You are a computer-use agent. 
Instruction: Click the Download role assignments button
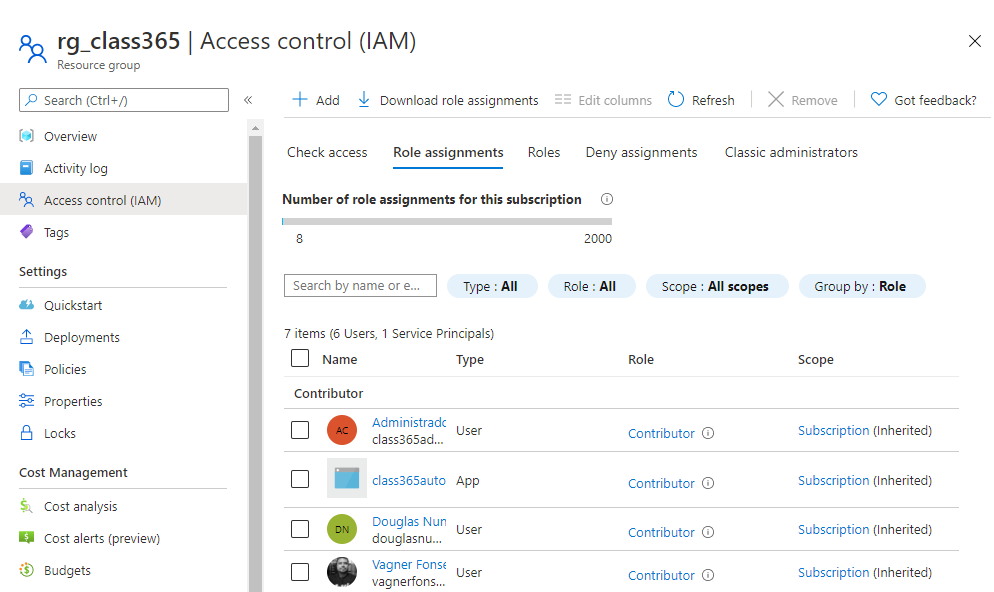[448, 100]
